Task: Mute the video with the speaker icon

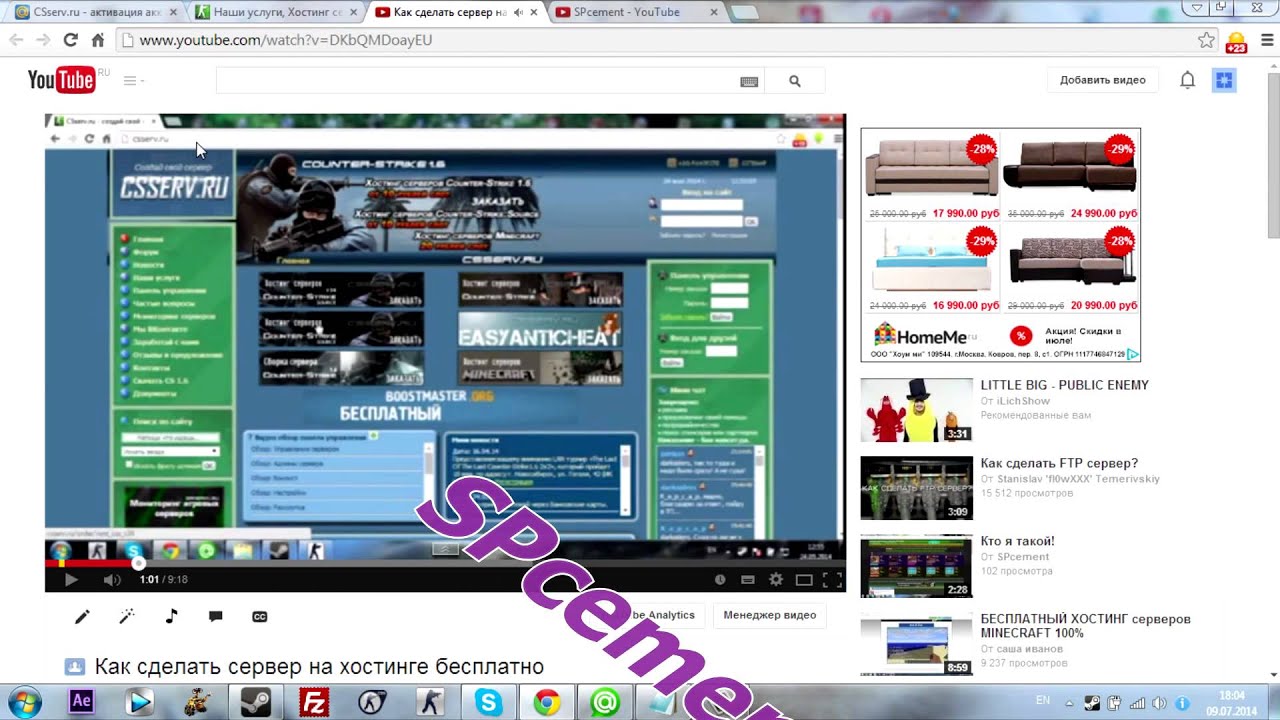Action: click(x=112, y=579)
